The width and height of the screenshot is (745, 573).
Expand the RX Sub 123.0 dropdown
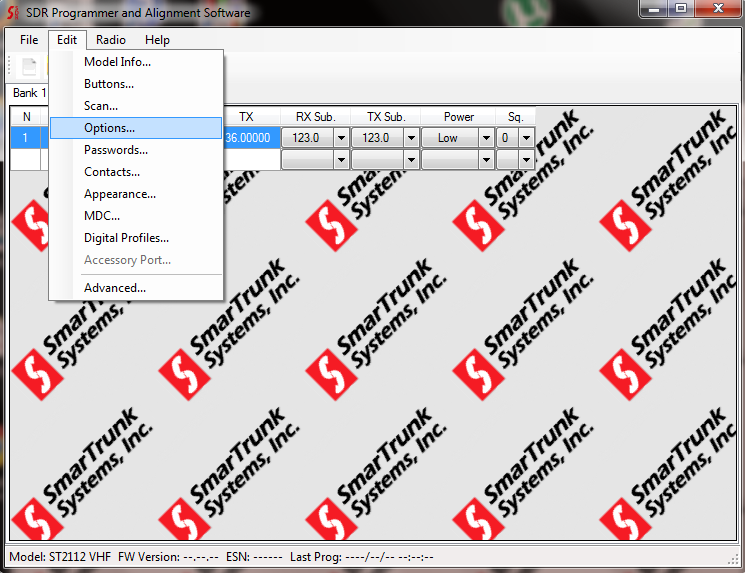(341, 138)
